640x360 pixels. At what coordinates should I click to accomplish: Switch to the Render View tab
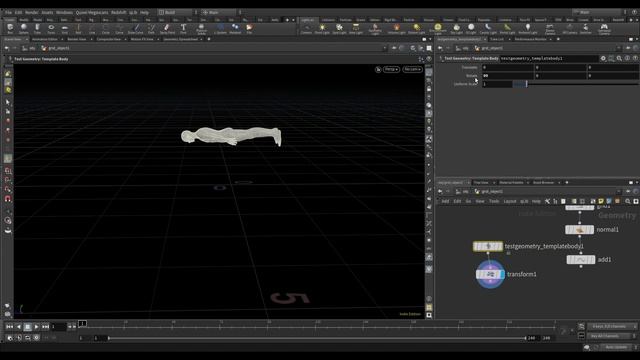pos(77,39)
